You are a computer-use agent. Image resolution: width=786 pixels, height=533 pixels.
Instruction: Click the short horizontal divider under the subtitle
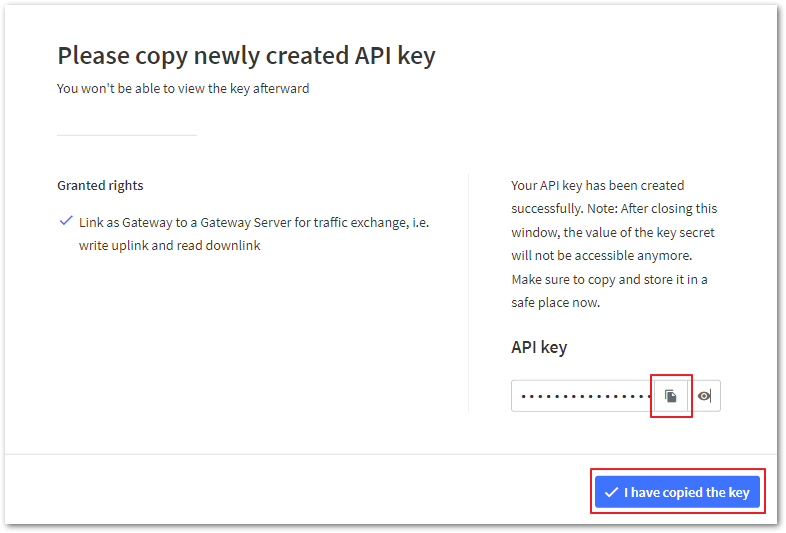(x=127, y=135)
